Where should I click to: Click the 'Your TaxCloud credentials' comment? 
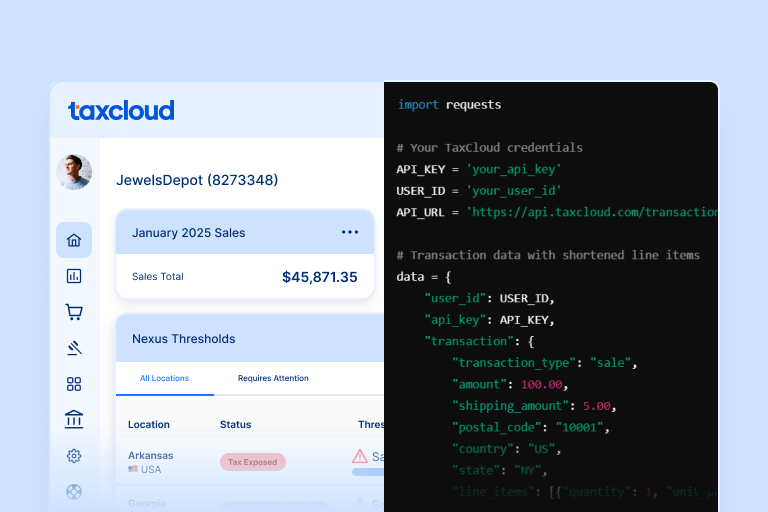(x=489, y=148)
